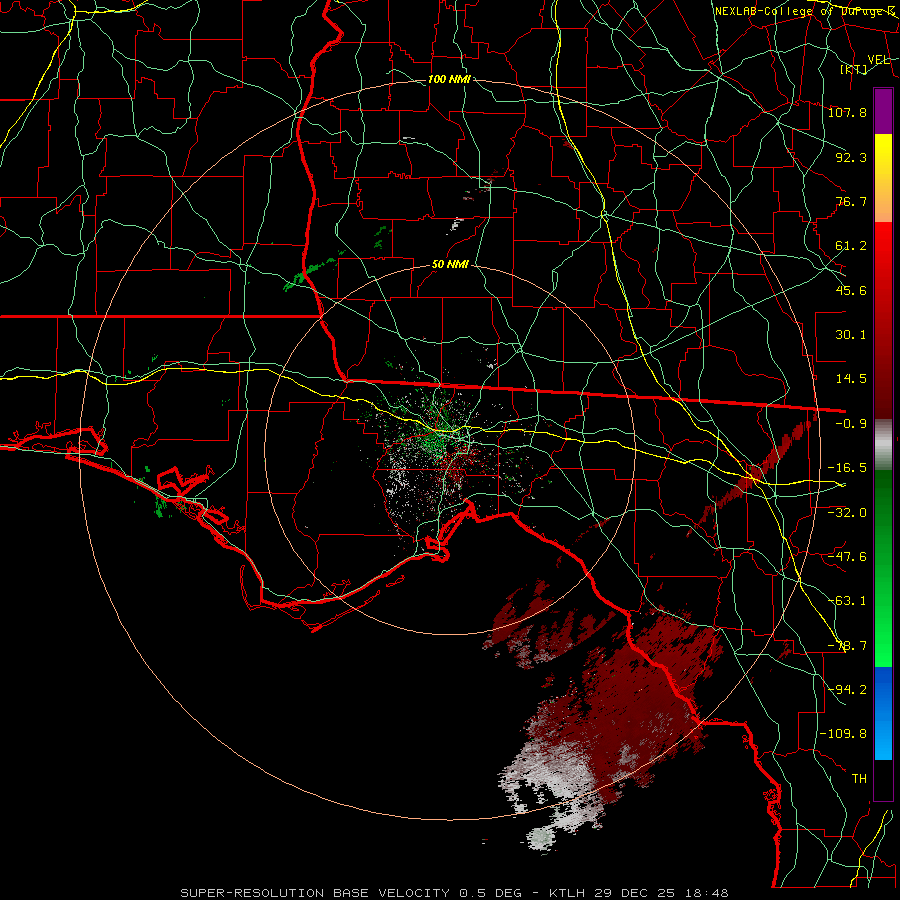
Task: Select the 30.1 velocity scale value
Action: pos(851,335)
